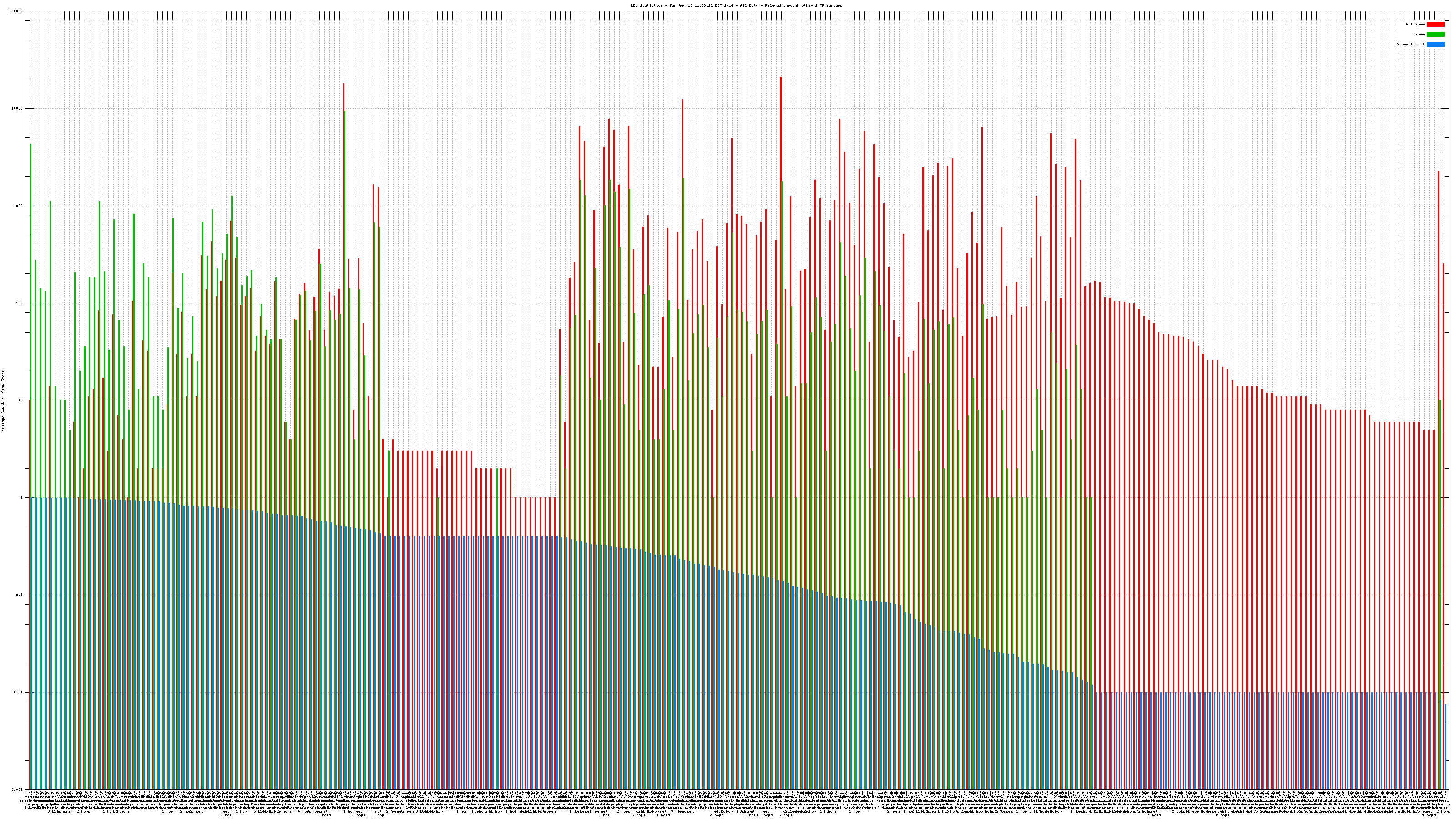
Task: Click the RBL Statistics chart title
Action: [x=736, y=5]
